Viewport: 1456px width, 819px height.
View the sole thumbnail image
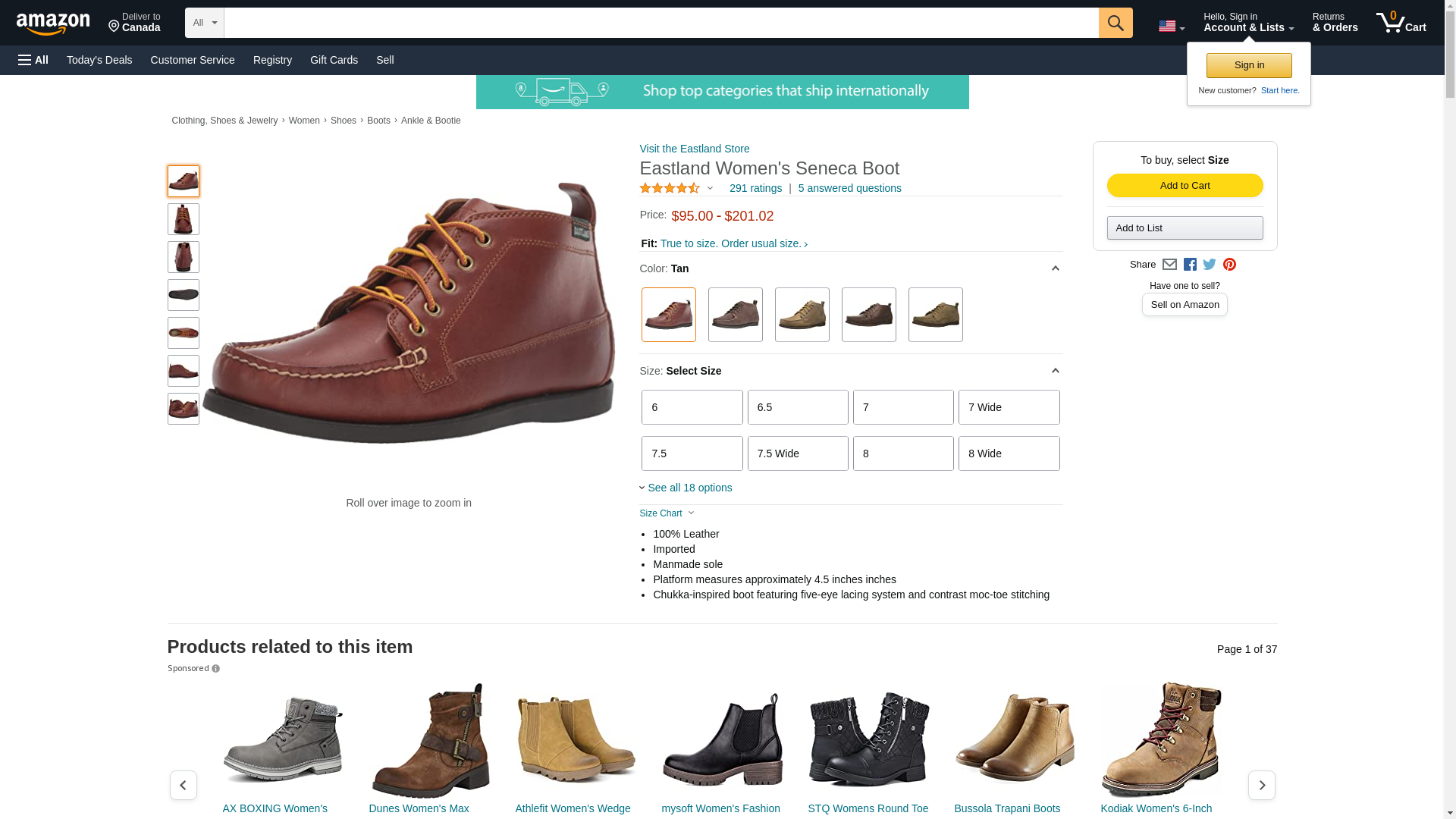(184, 295)
